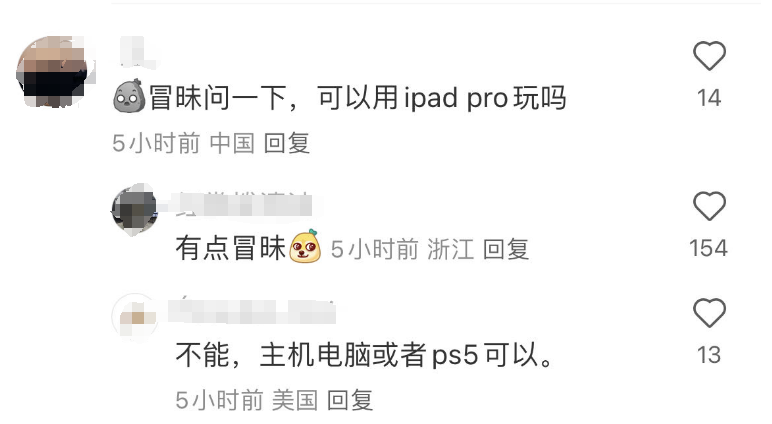Click the 13 like count
The height and width of the screenshot is (424, 772).
[x=709, y=355]
